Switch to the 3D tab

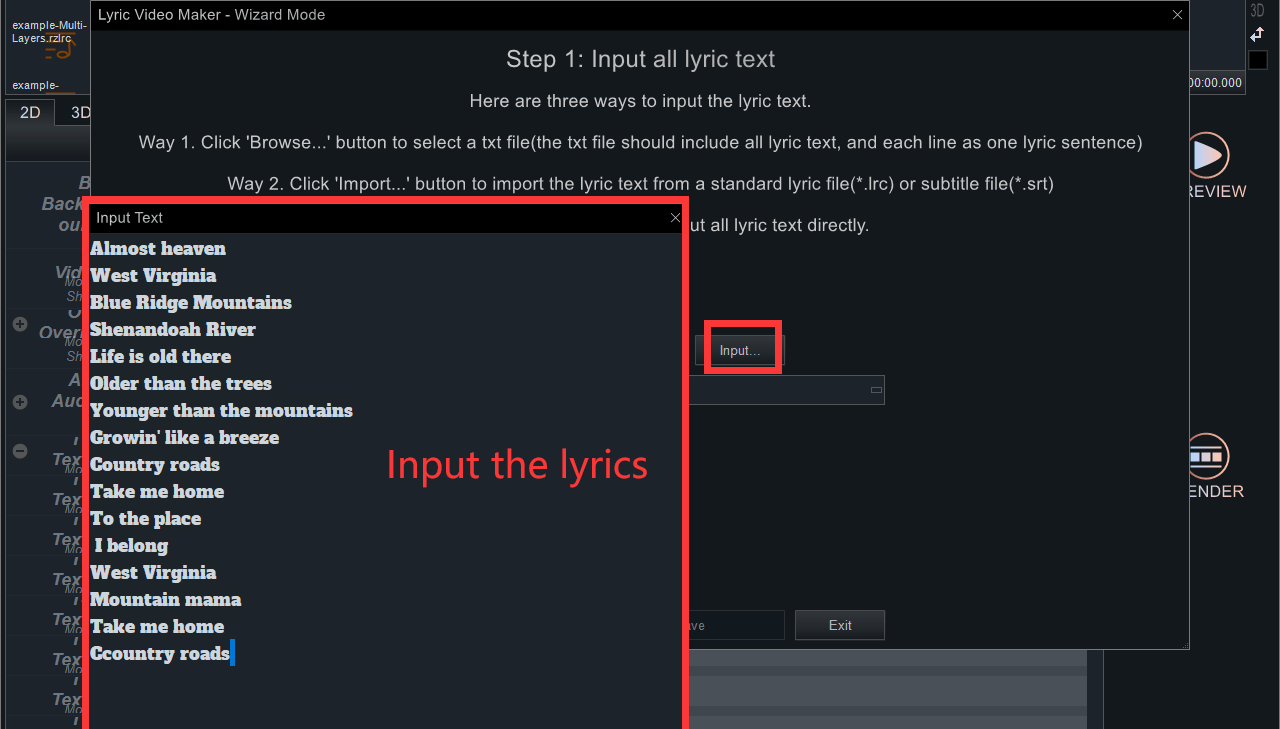pyautogui.click(x=80, y=113)
